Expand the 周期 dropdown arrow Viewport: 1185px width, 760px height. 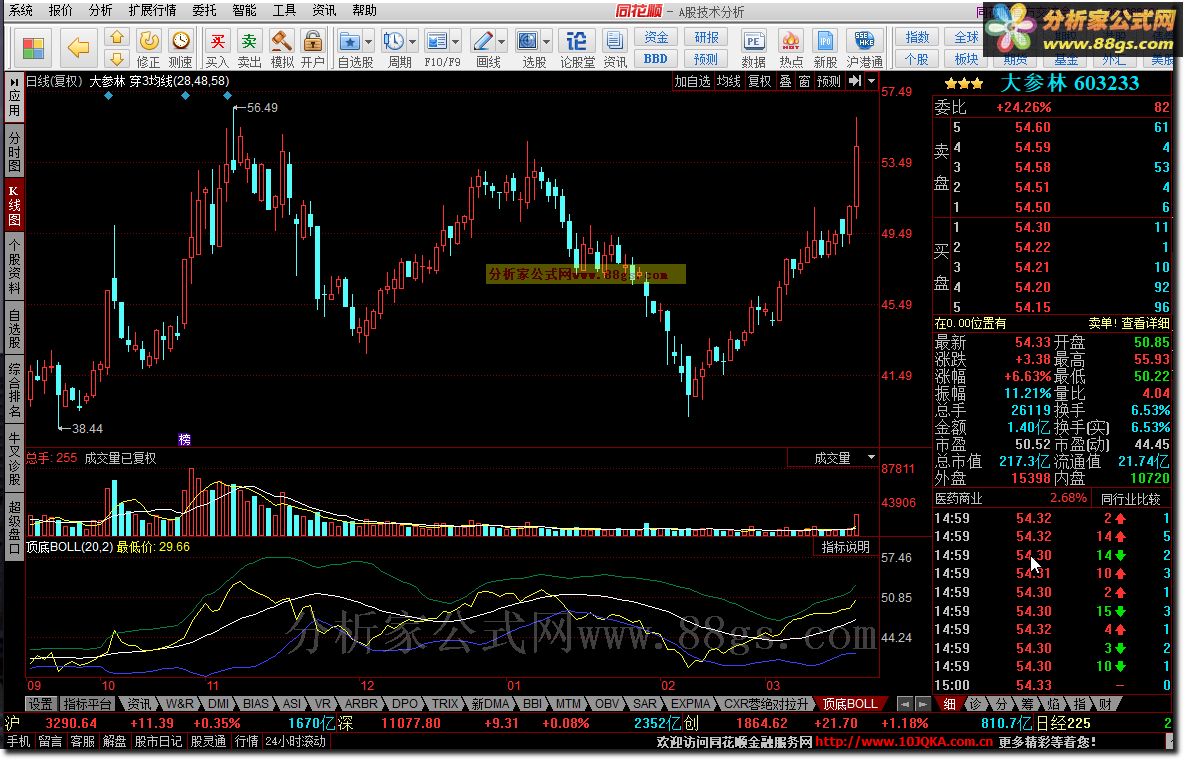tap(413, 42)
